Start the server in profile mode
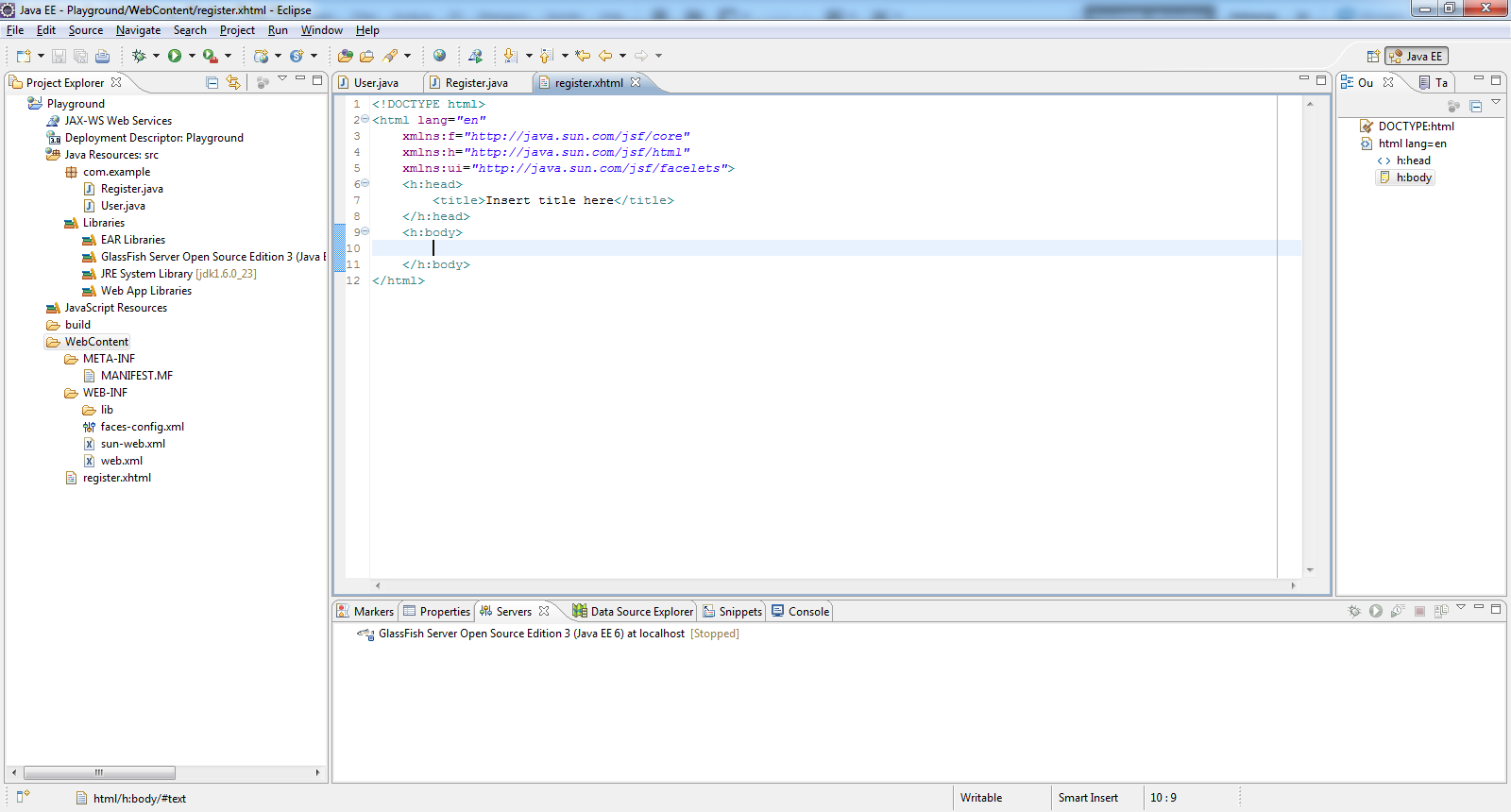 tap(1398, 611)
